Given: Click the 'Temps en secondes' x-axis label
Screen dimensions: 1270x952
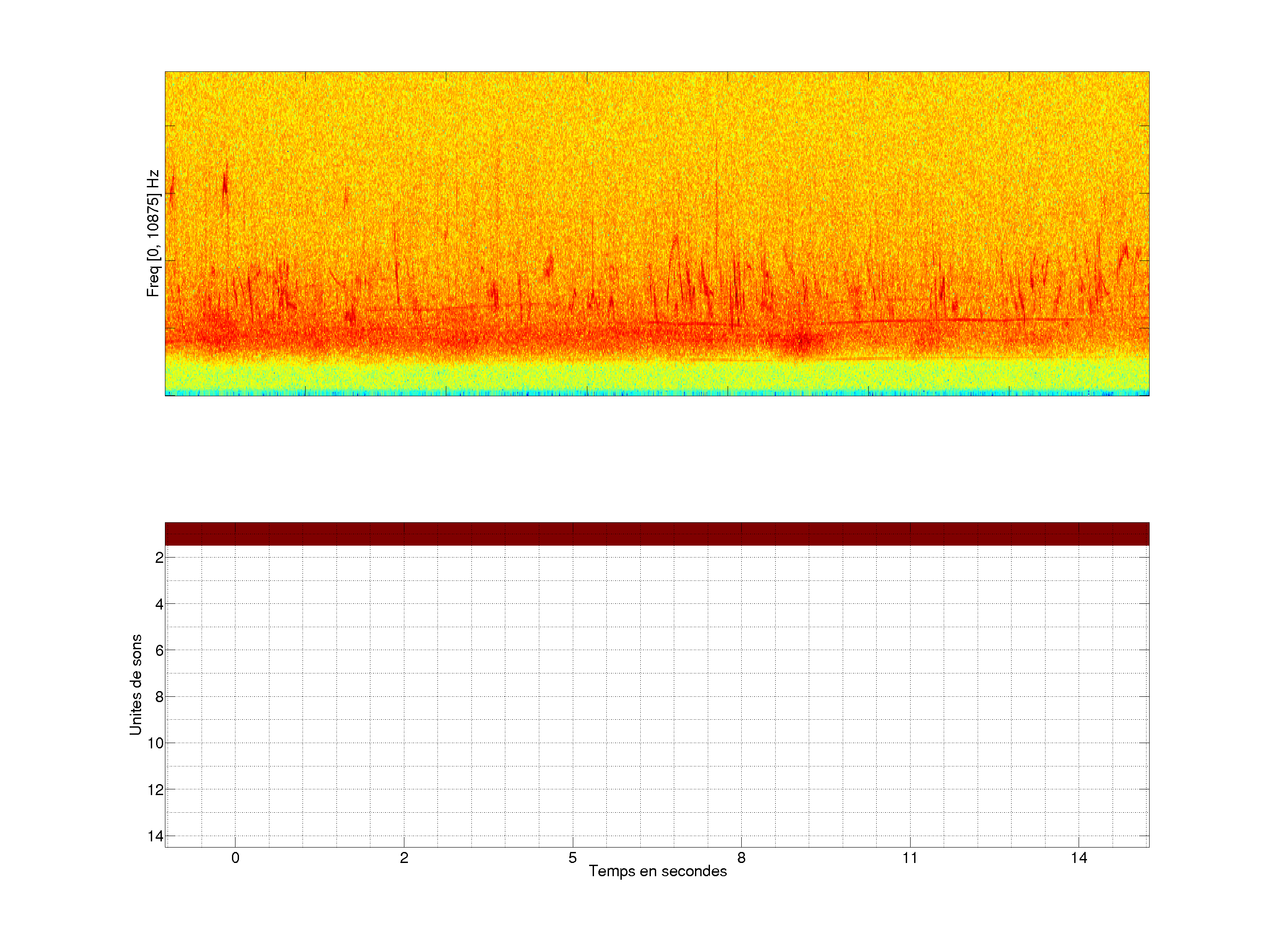Looking at the screenshot, I should (x=657, y=871).
